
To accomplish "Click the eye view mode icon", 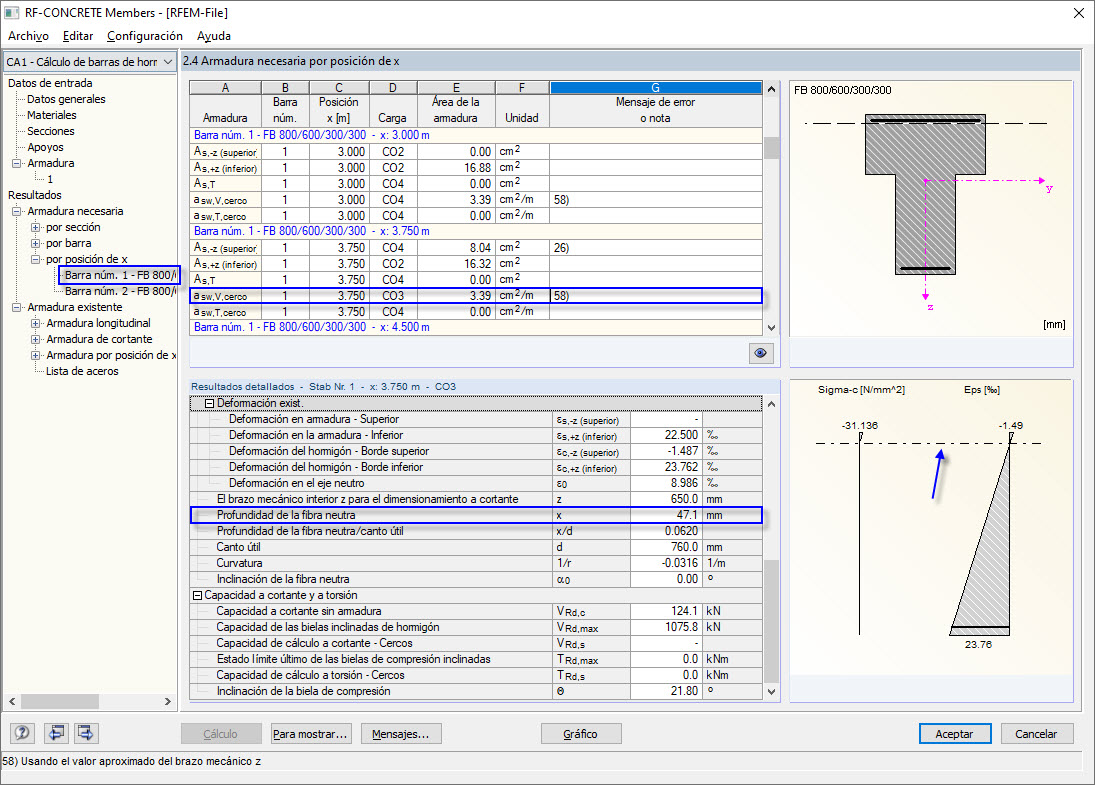I will pyautogui.click(x=761, y=353).
